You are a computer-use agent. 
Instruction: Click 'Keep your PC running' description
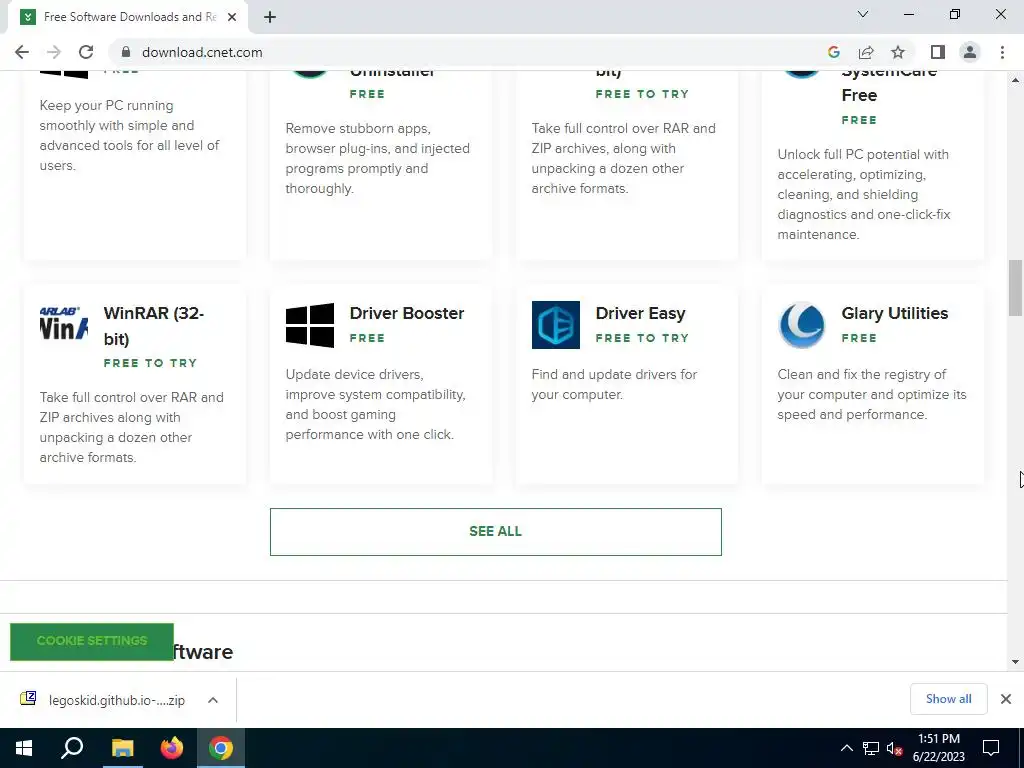tap(129, 135)
